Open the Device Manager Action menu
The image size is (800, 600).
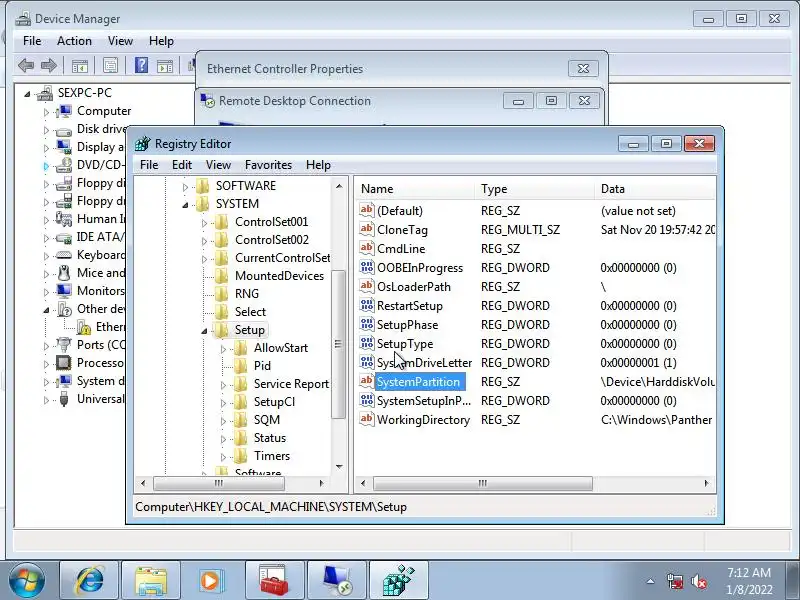[x=74, y=41]
